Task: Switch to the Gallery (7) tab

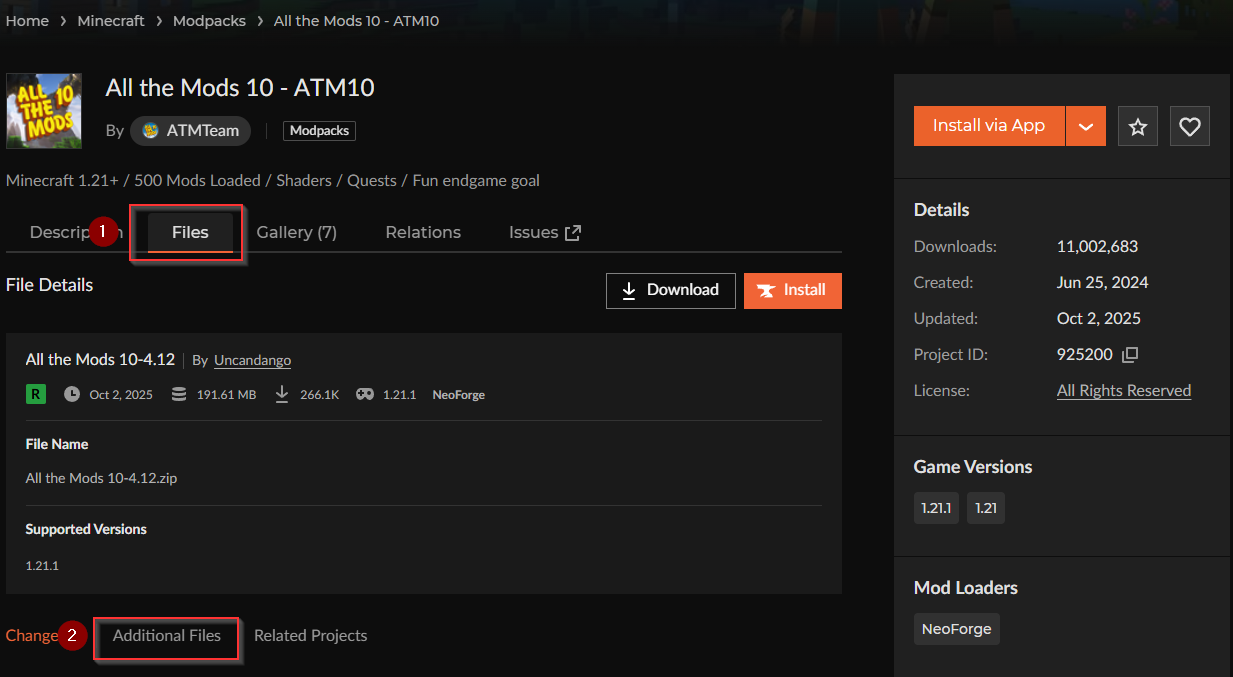Action: [296, 232]
